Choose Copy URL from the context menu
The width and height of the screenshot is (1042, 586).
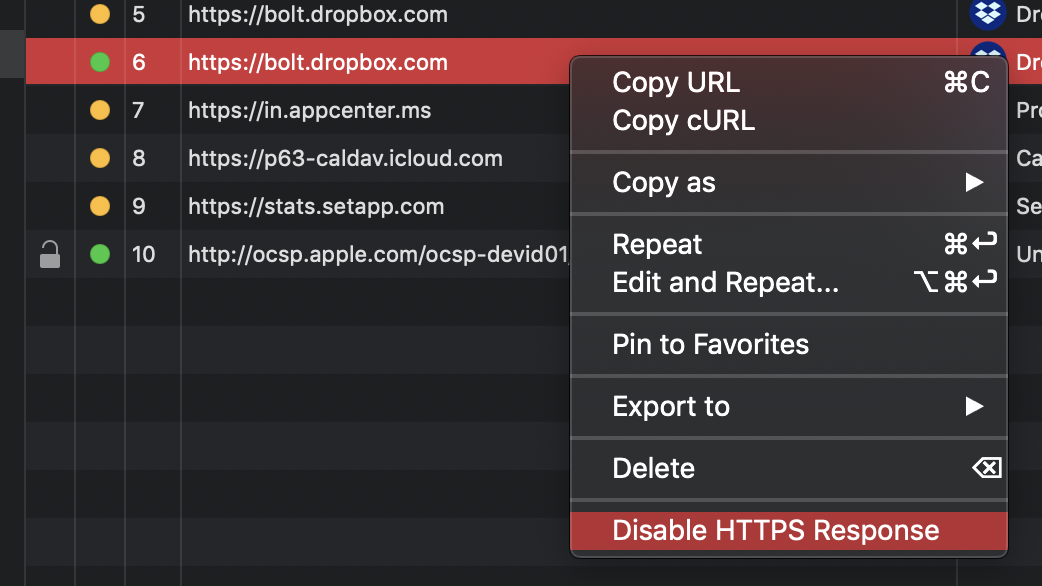click(675, 82)
